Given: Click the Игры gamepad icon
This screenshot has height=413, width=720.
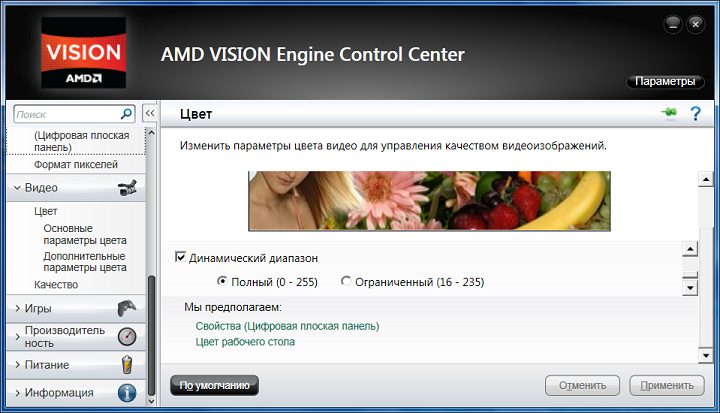Looking at the screenshot, I should click(127, 308).
